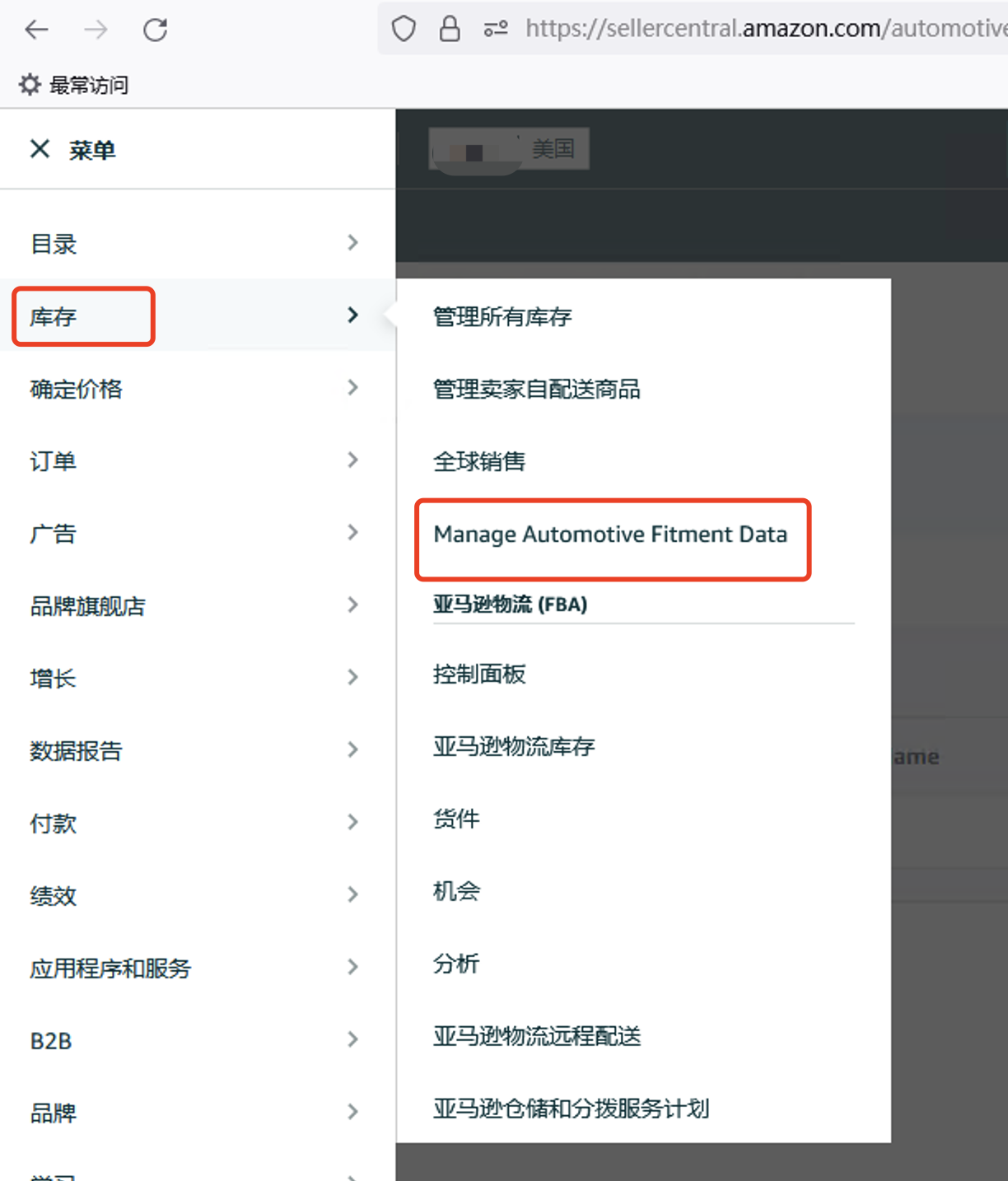The image size is (1008, 1181).
Task: Open the 广告 menu item
Action: 198,533
